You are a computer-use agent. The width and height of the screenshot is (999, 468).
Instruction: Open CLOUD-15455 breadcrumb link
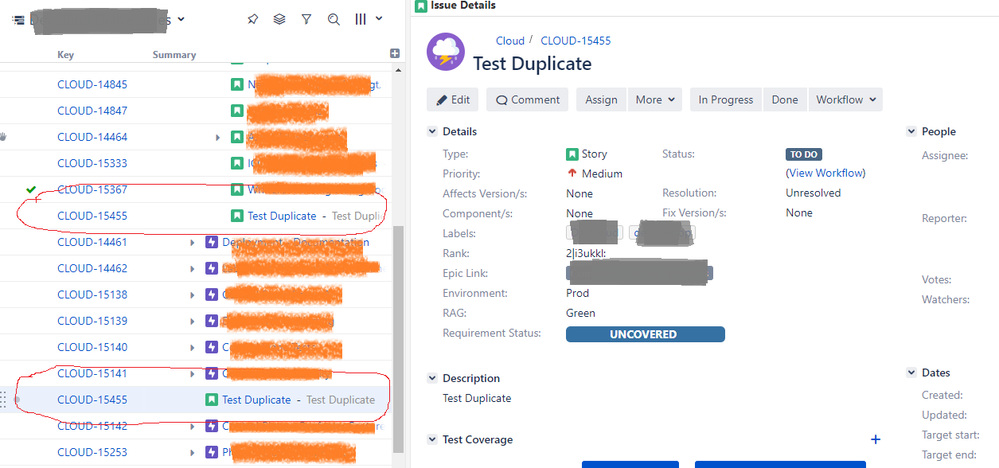coord(576,41)
